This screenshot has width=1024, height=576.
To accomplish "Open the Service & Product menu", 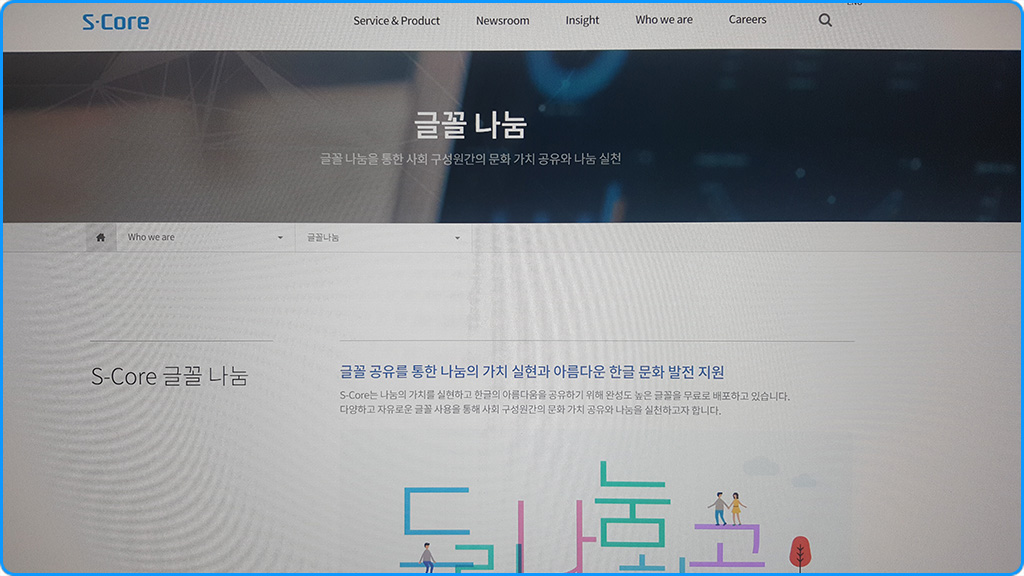I will [395, 20].
